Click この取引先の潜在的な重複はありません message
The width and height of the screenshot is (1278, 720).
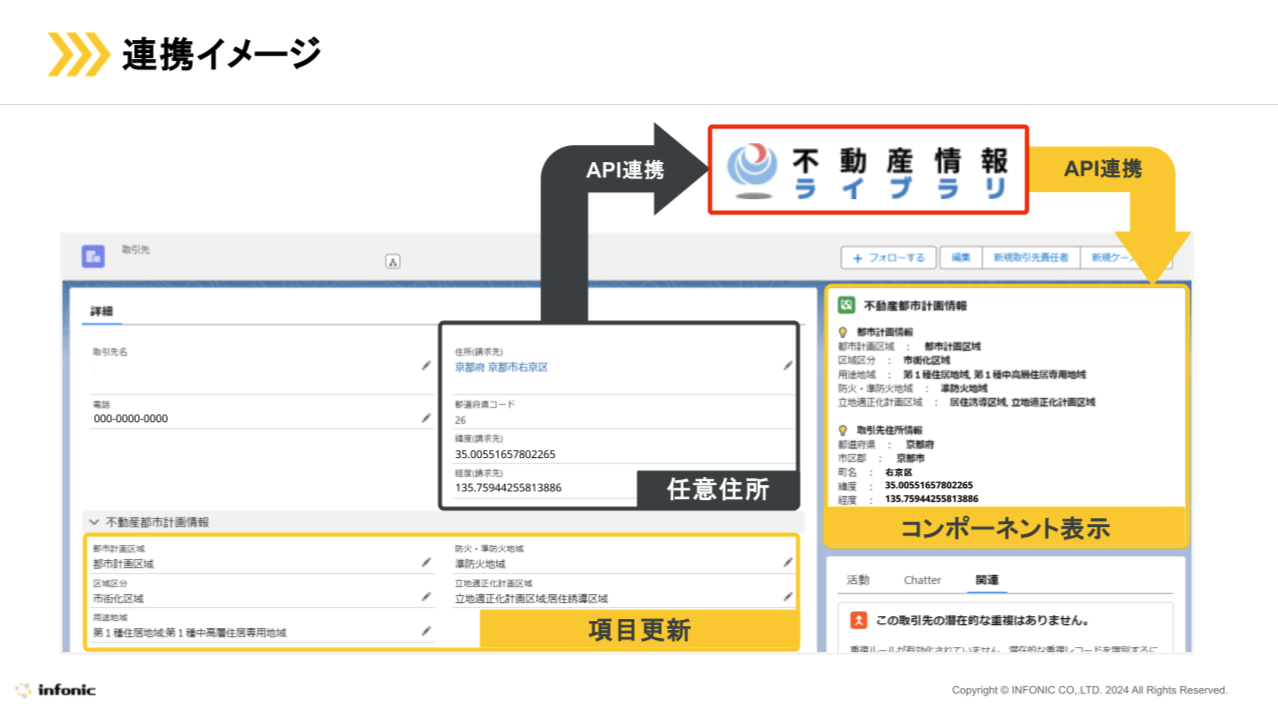982,621
